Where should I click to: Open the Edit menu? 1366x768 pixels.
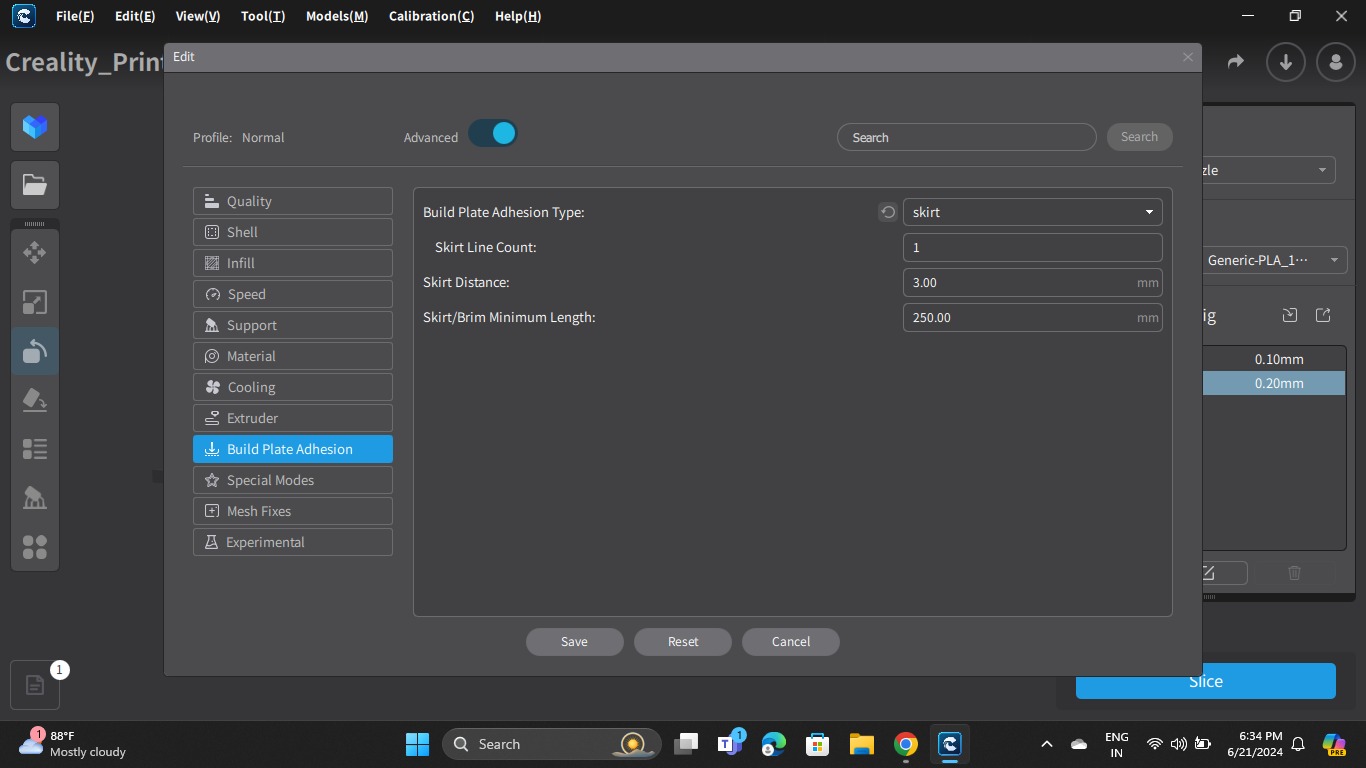135,16
